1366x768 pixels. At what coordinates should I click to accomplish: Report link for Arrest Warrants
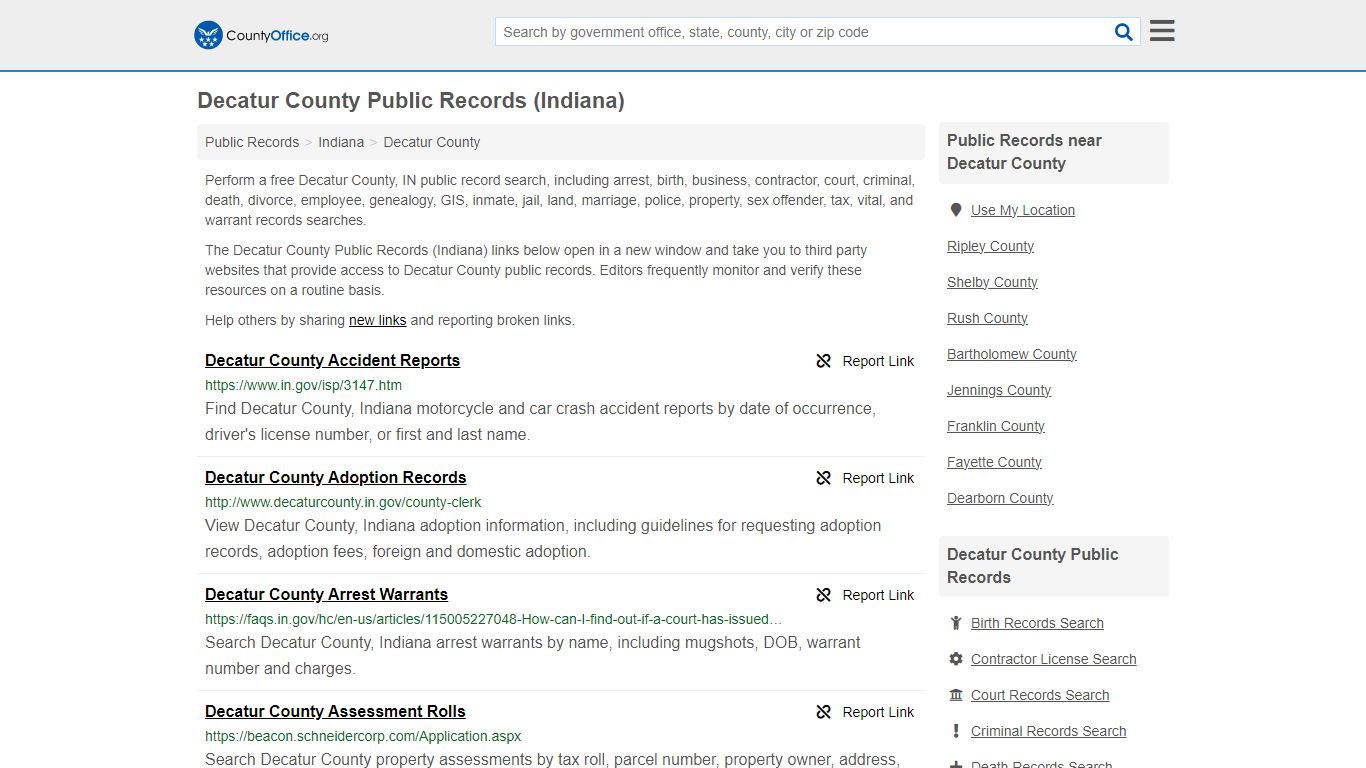point(878,595)
